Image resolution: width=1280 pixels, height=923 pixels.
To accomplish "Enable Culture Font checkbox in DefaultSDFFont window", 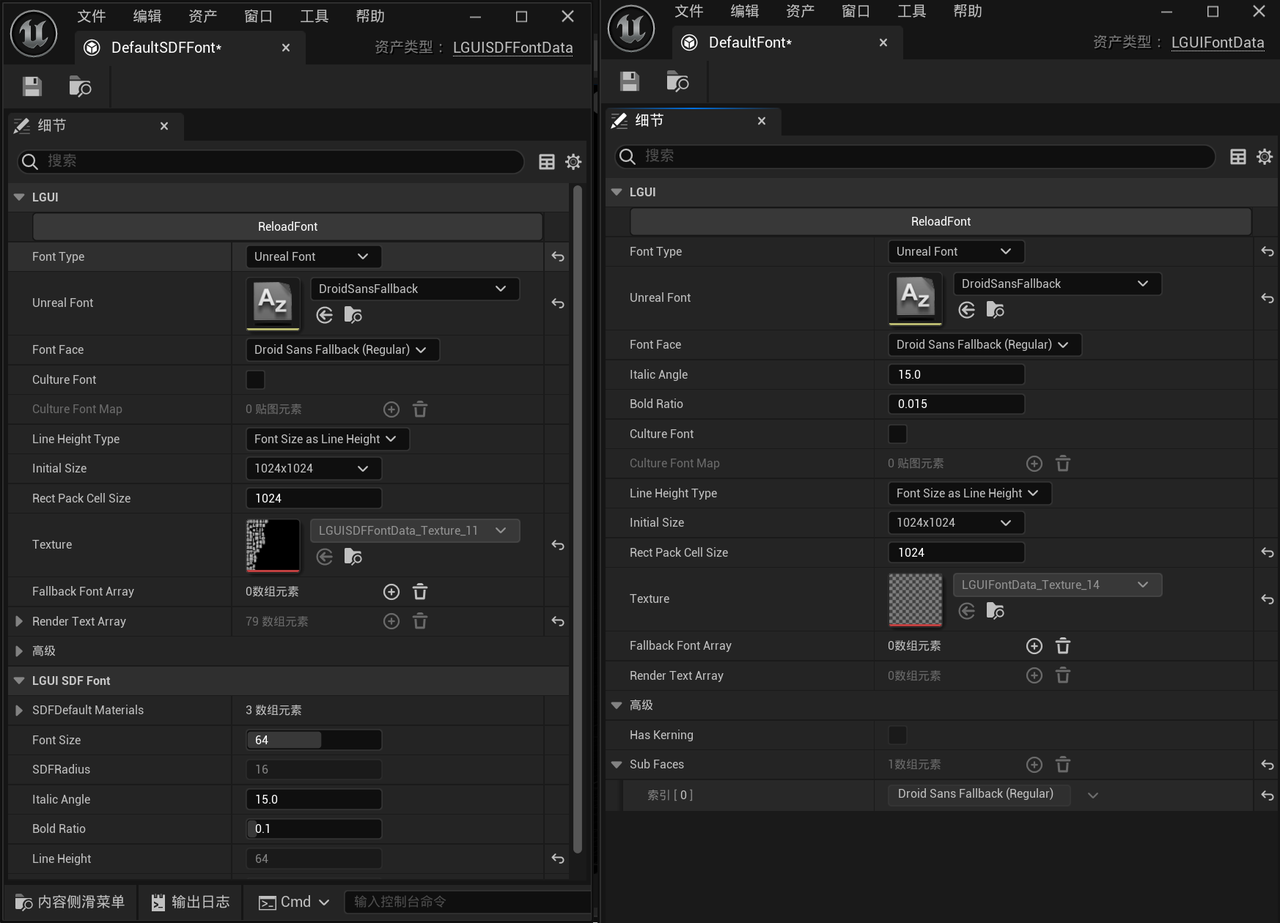I will 256,380.
